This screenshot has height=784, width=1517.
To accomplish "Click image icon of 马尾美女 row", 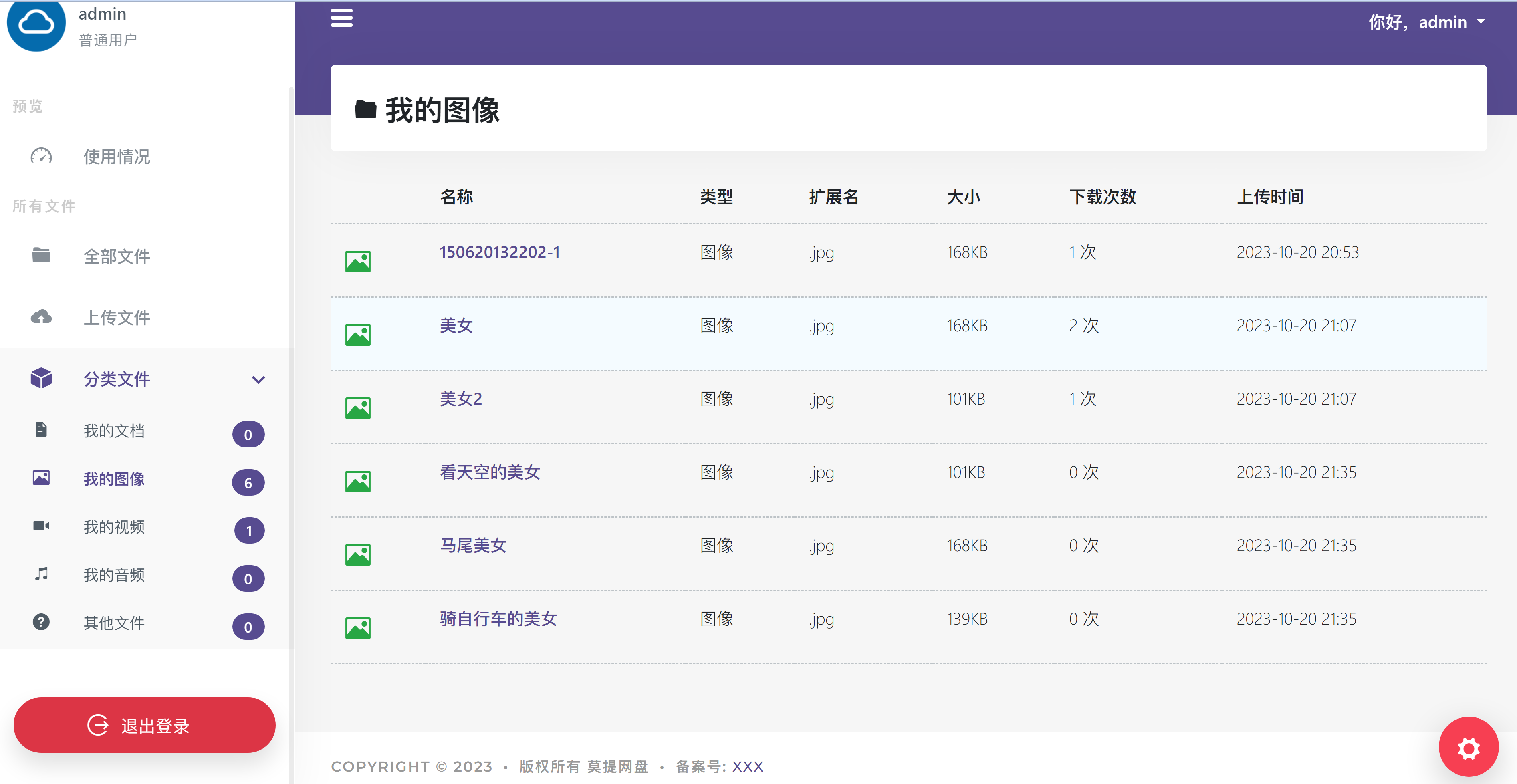I will pyautogui.click(x=358, y=554).
